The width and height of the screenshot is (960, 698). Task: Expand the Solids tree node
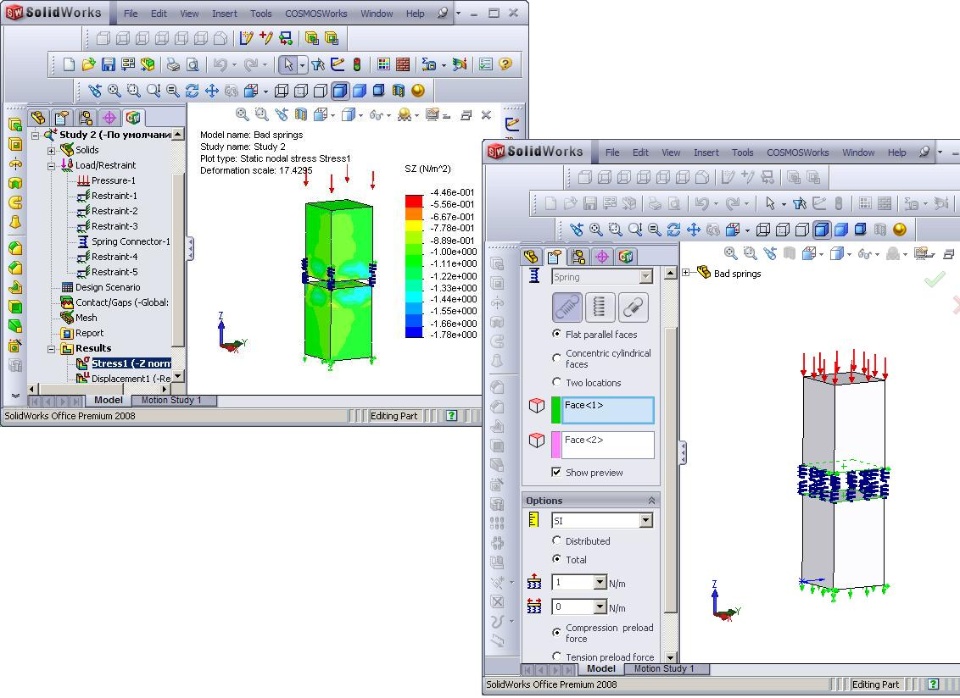51,150
